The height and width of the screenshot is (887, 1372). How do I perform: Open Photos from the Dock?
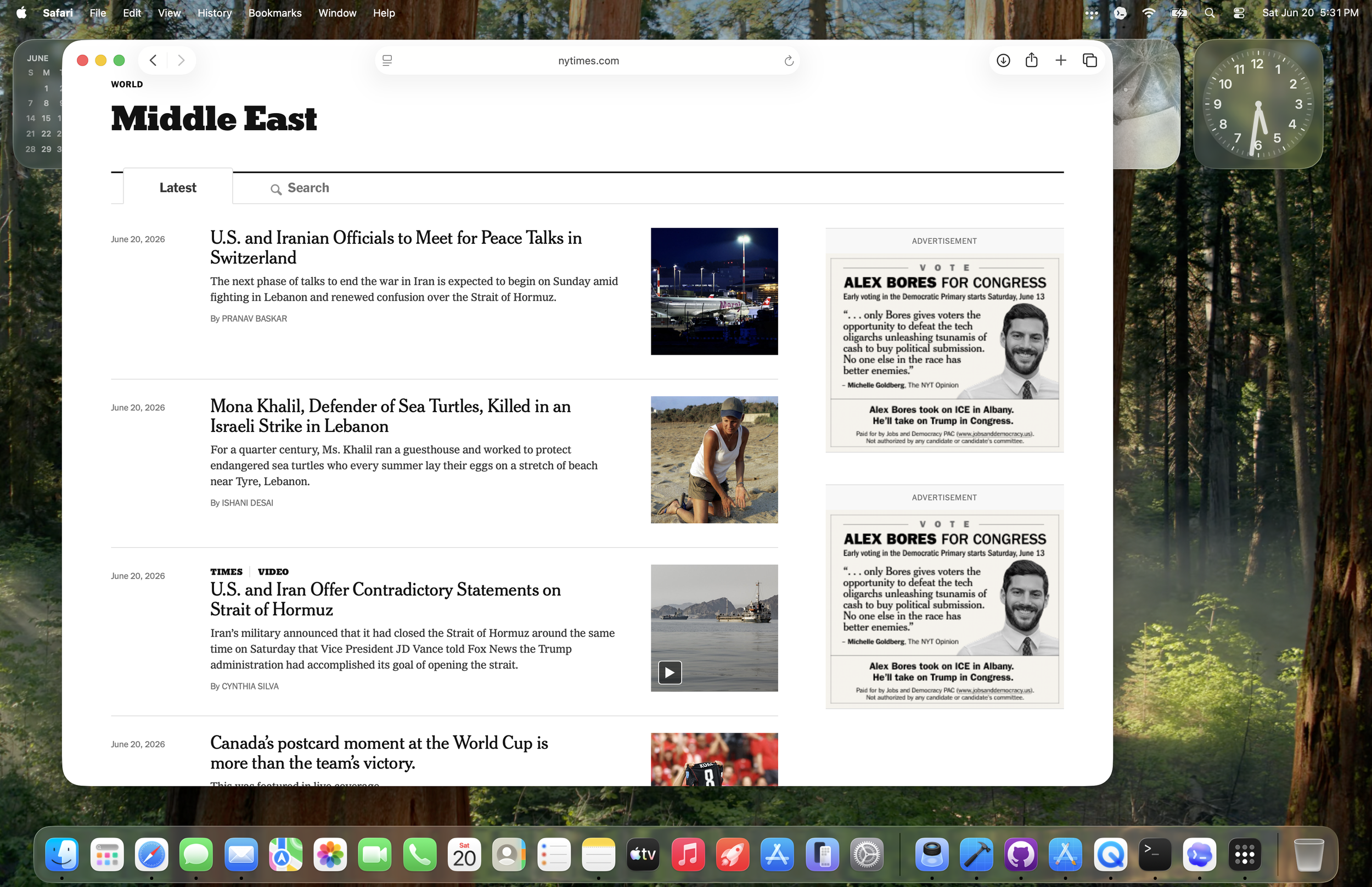330,854
